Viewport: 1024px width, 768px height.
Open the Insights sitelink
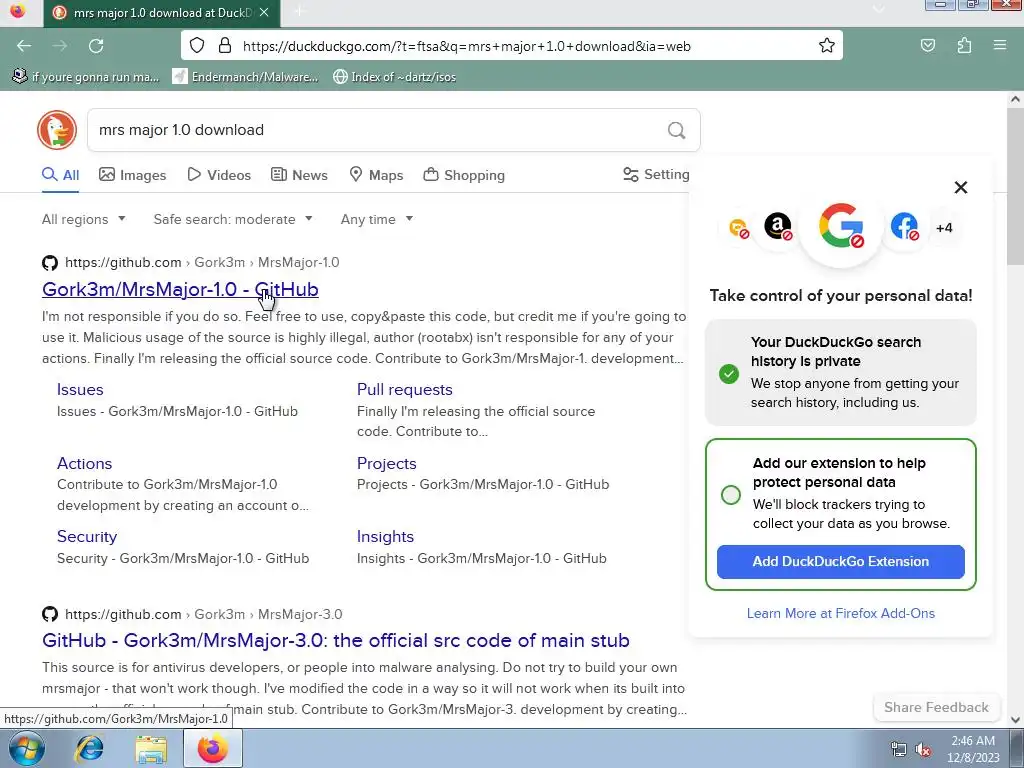(385, 536)
